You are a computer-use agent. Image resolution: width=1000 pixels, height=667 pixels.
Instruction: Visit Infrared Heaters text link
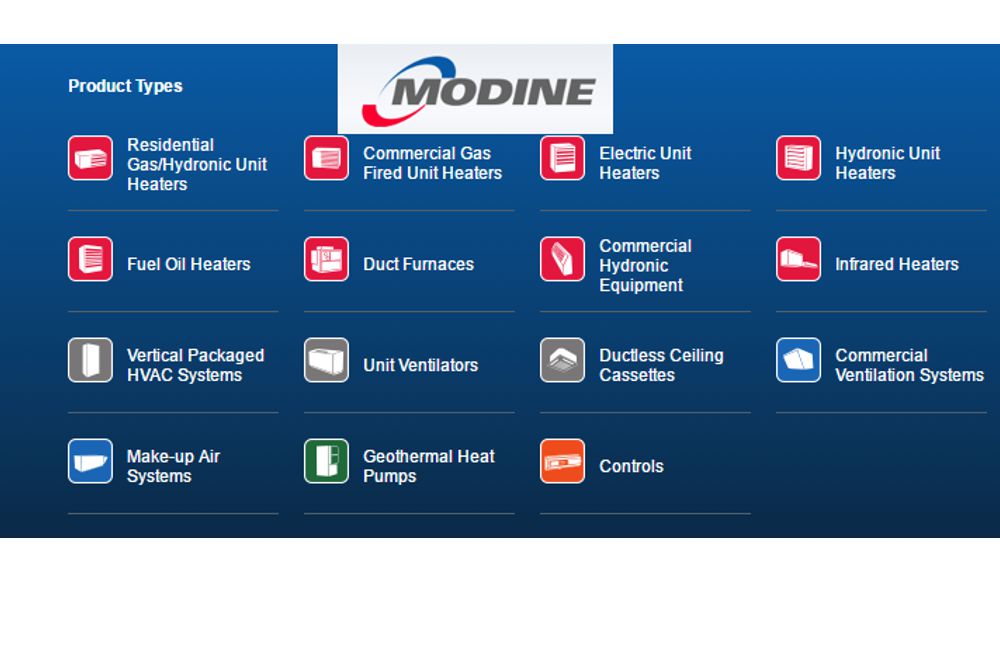[x=897, y=264]
